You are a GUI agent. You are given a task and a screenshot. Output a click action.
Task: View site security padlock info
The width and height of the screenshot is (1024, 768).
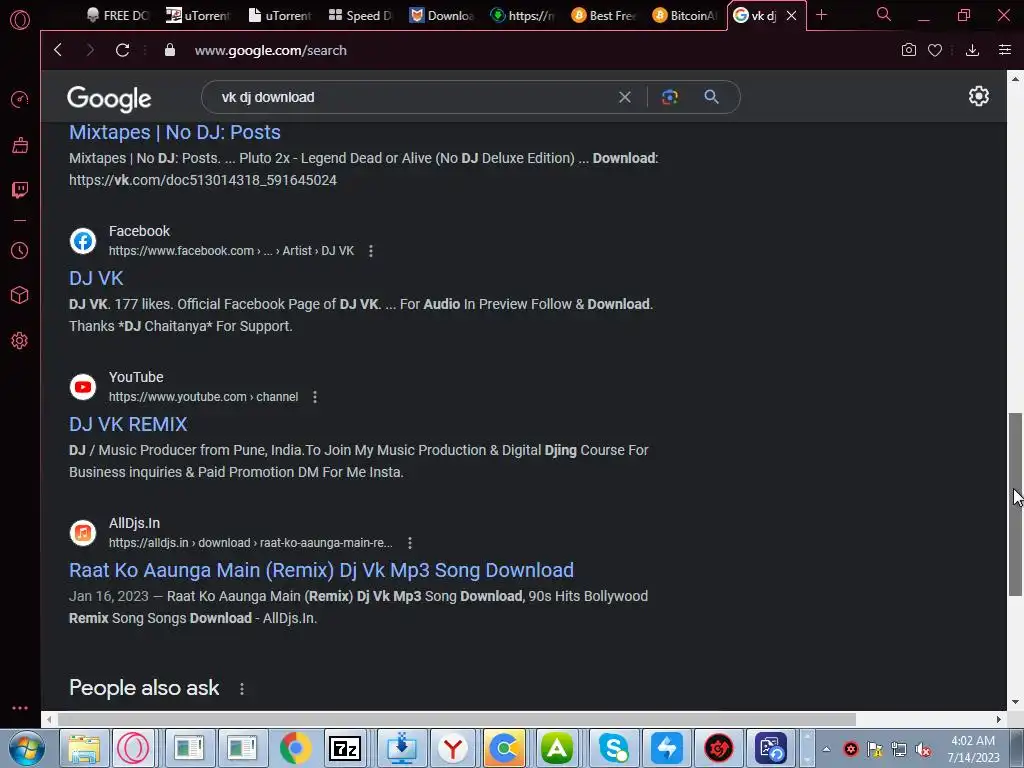pyautogui.click(x=170, y=50)
